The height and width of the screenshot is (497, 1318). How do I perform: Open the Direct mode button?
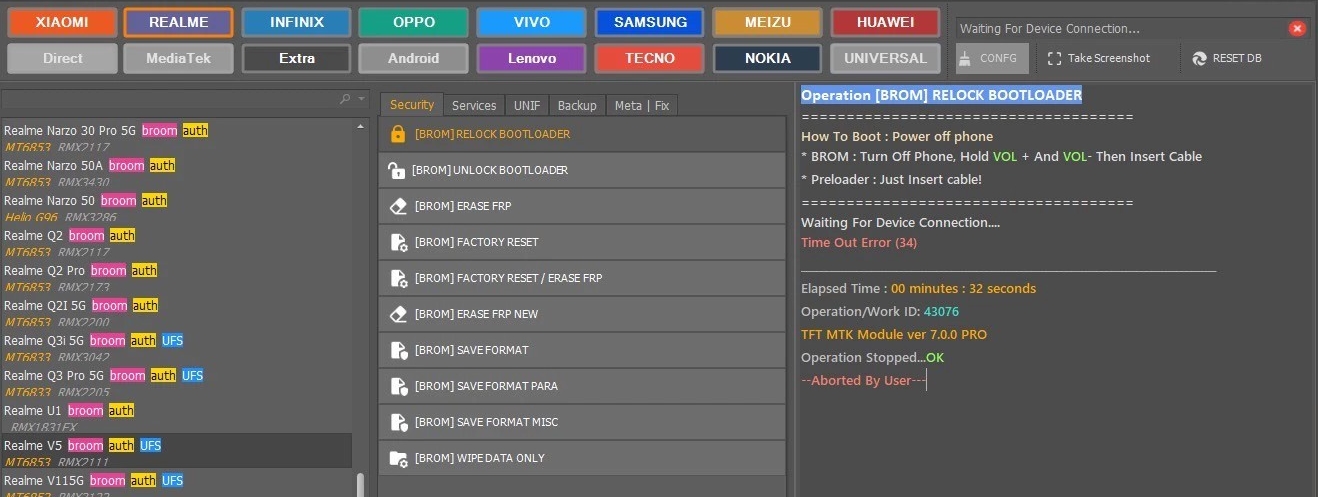[62, 58]
